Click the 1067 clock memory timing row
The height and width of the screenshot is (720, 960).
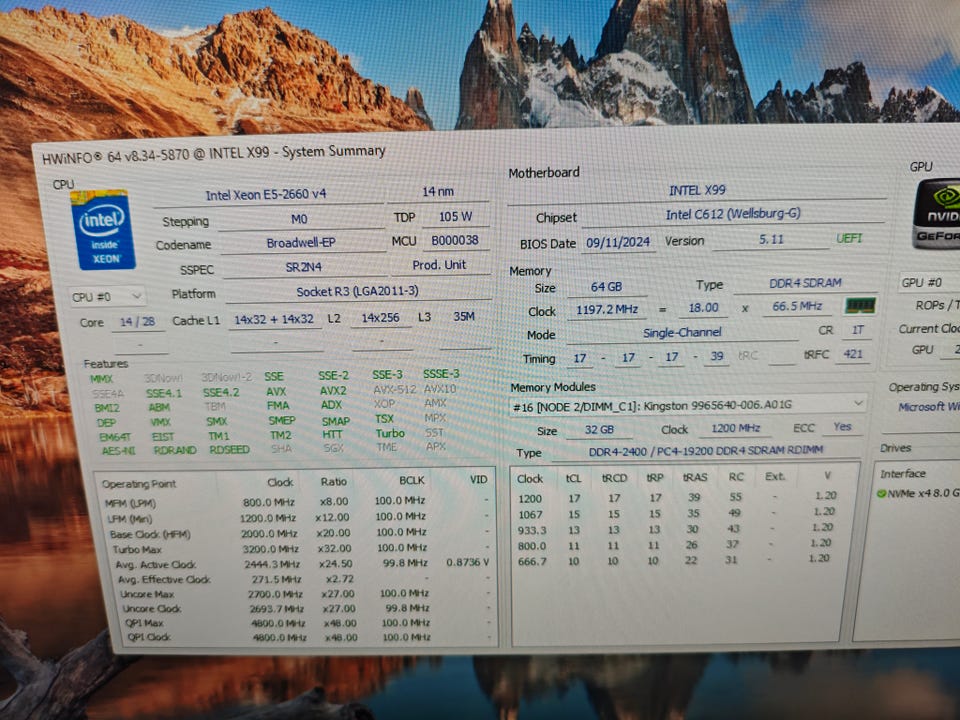click(677, 514)
